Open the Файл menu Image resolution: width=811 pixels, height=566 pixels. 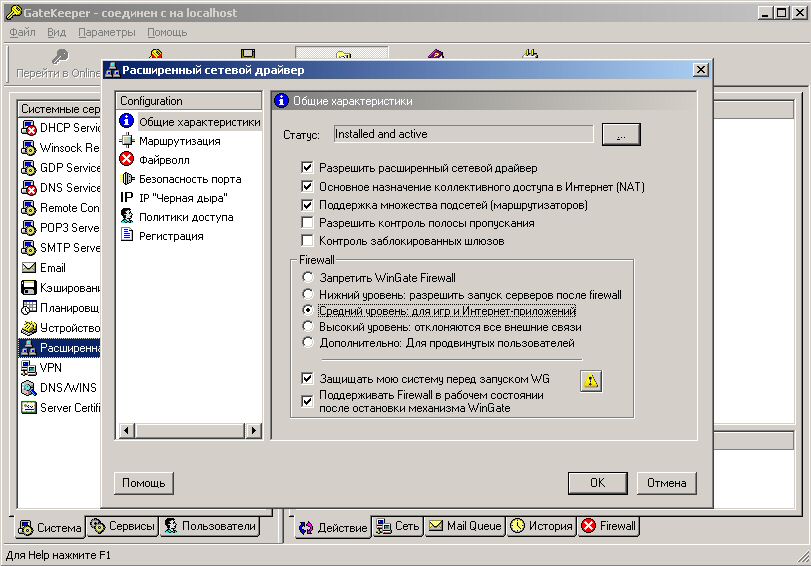click(x=22, y=32)
